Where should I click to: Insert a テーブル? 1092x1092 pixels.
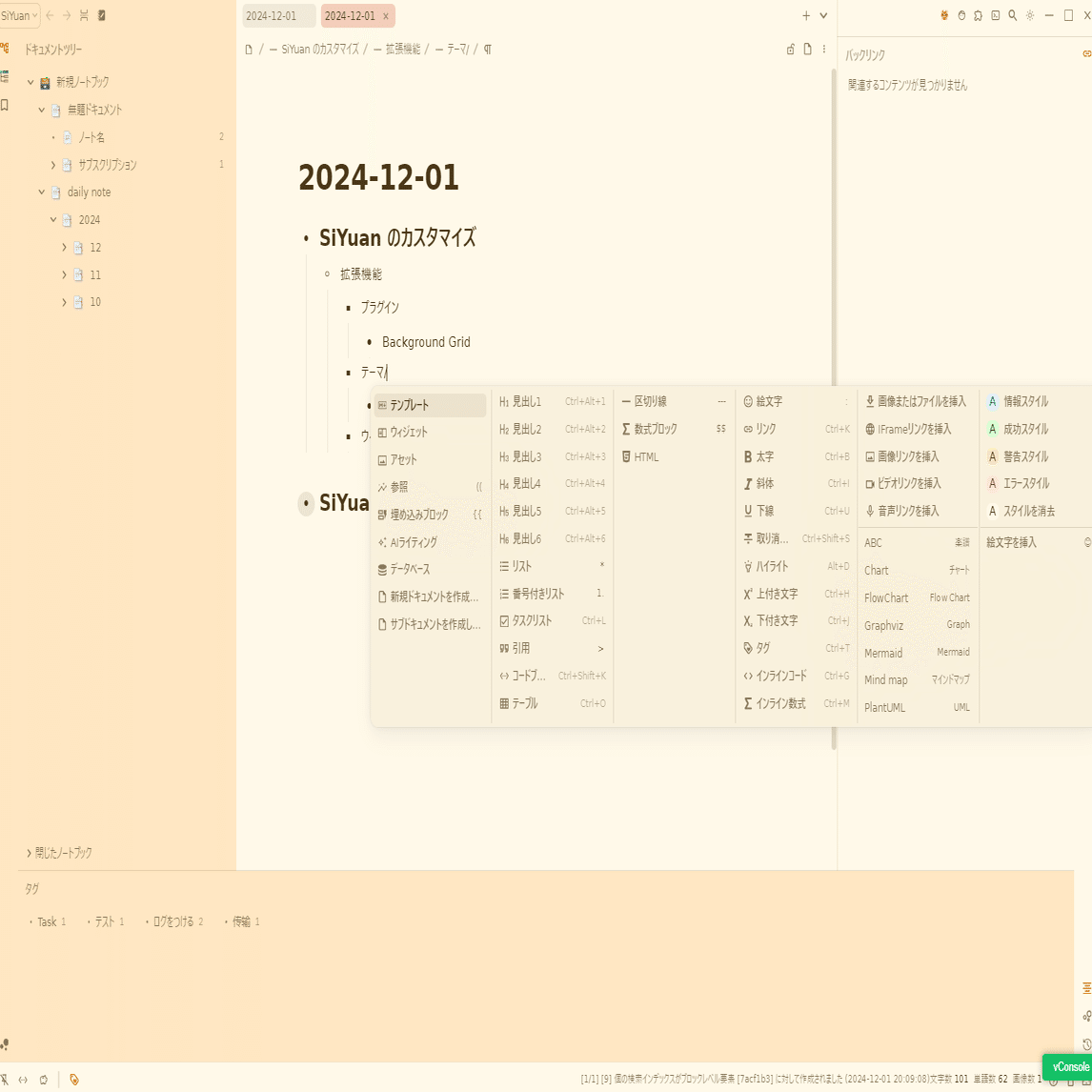[553, 703]
